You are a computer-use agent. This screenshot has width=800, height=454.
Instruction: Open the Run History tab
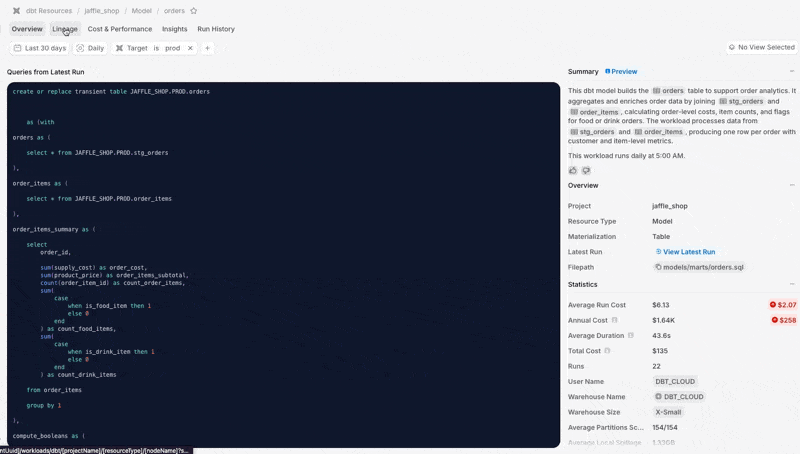click(x=216, y=29)
